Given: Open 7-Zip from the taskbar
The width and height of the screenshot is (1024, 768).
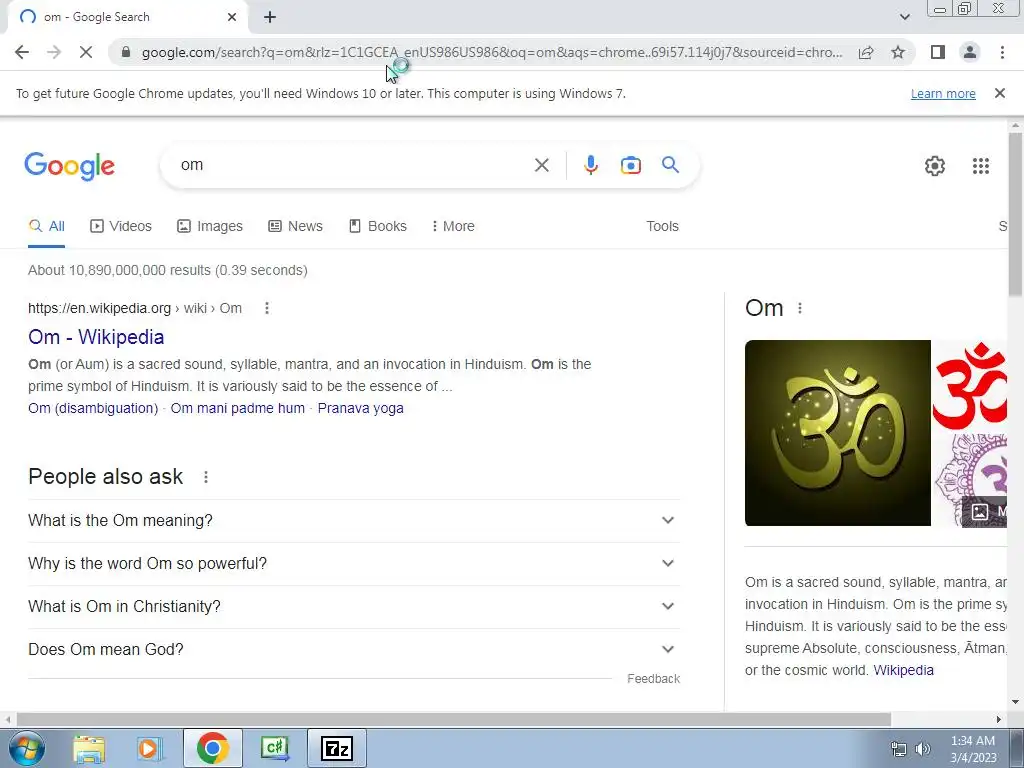Looking at the screenshot, I should coord(336,748).
